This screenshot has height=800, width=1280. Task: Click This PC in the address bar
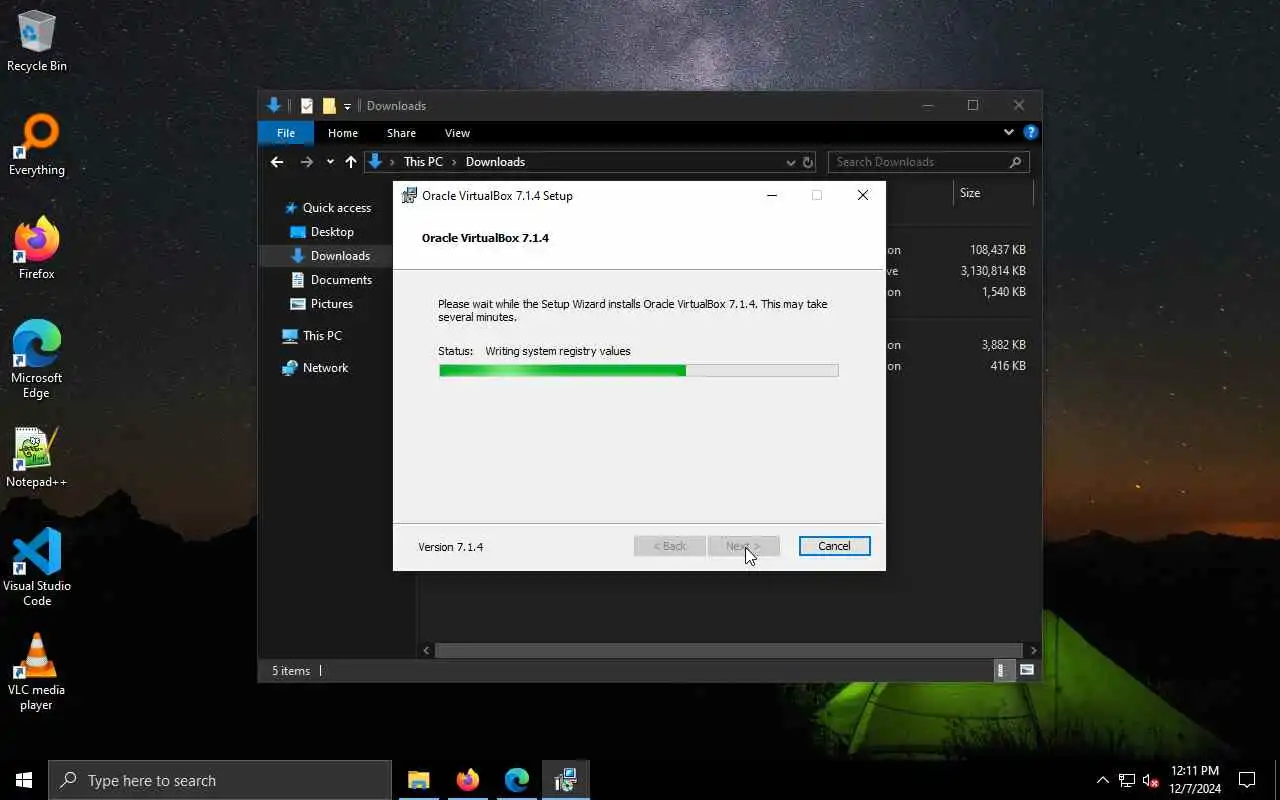coord(423,162)
